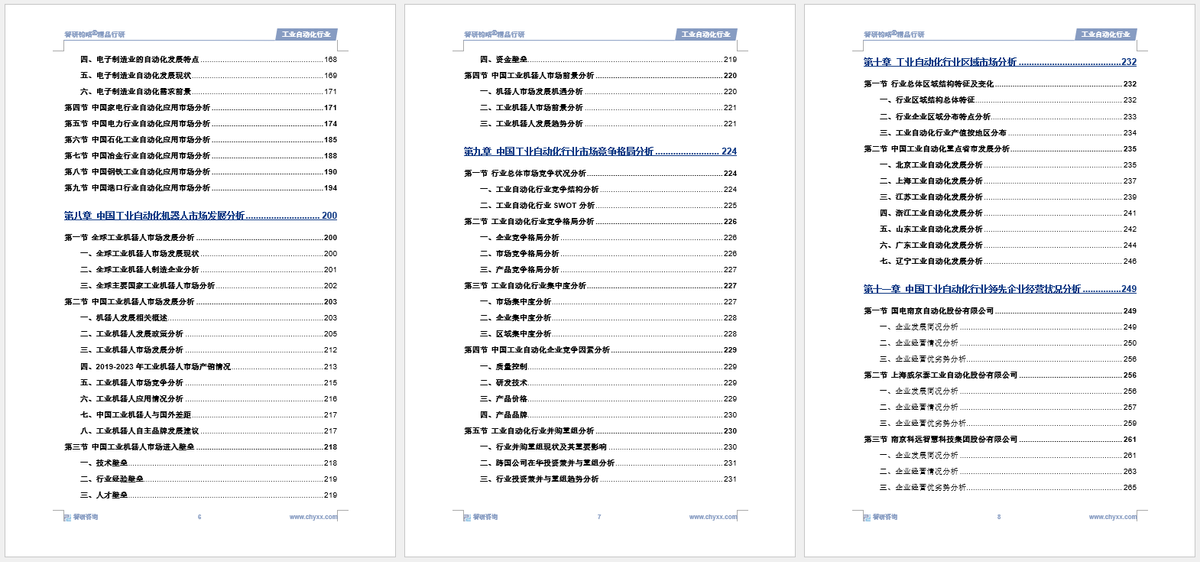Select 第二节 工业自动化行业竞争格局分析
This screenshot has width=1200, height=562.
point(600,222)
